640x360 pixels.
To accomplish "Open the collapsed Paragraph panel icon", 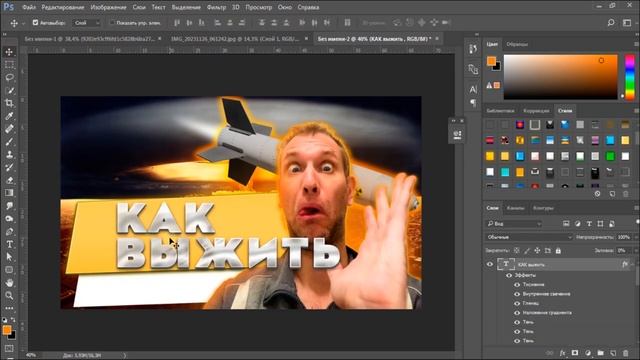I will (x=473, y=102).
